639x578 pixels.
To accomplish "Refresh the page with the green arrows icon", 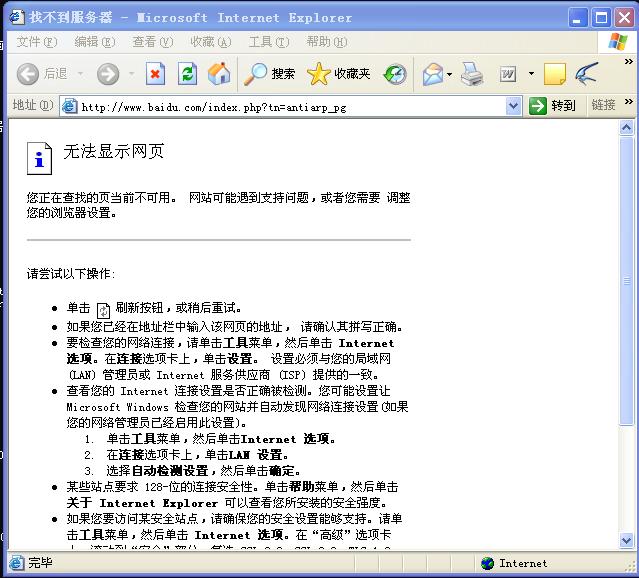I will point(187,74).
